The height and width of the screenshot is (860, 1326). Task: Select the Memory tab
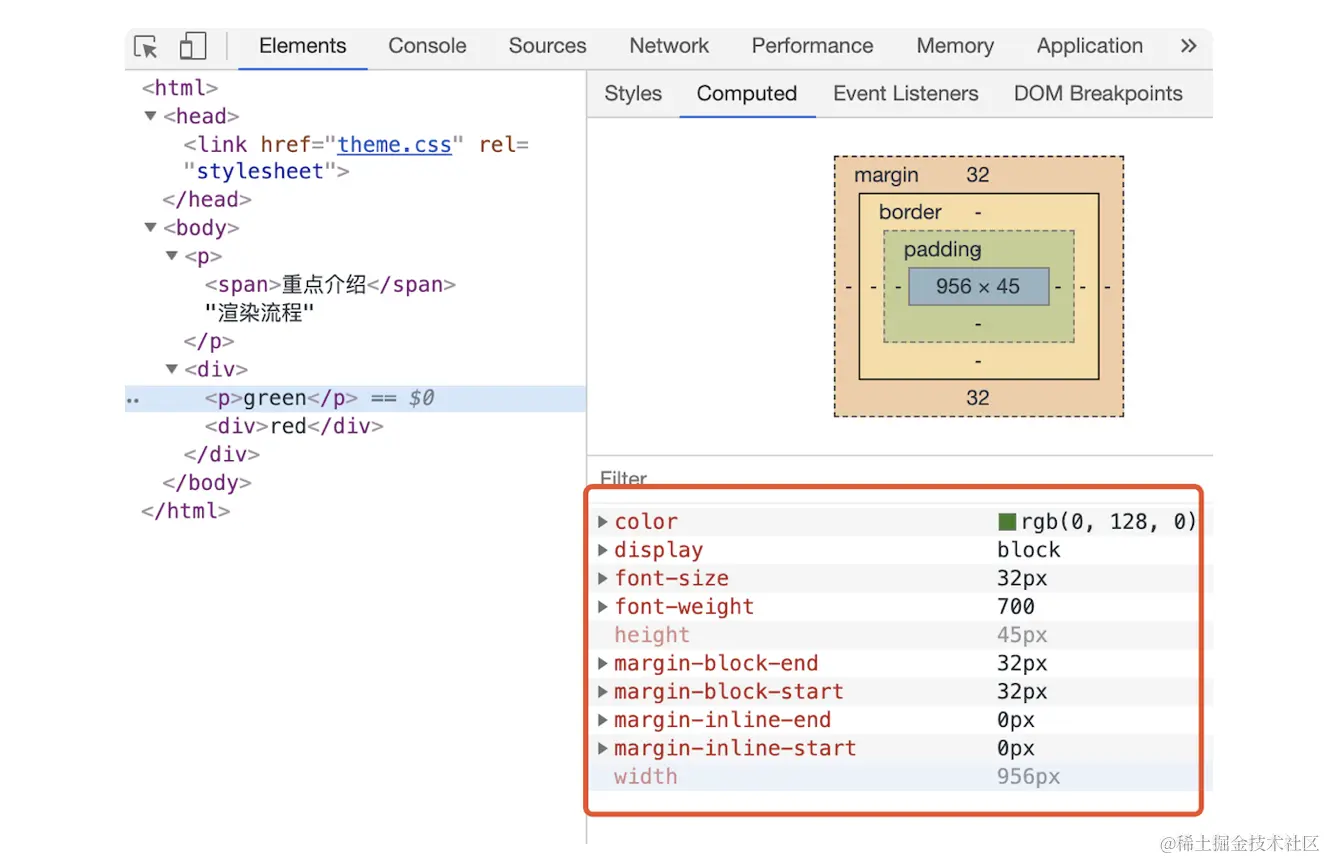pyautogui.click(x=955, y=46)
